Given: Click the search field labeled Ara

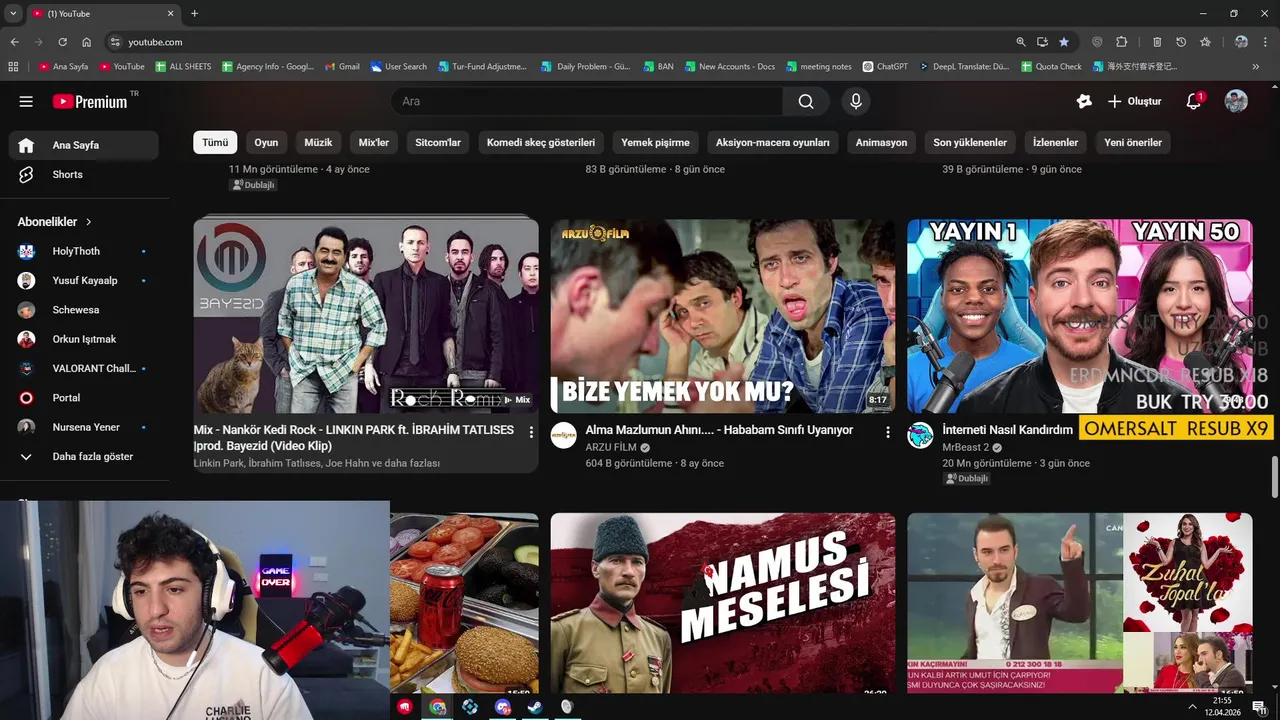Looking at the screenshot, I should click(x=587, y=101).
